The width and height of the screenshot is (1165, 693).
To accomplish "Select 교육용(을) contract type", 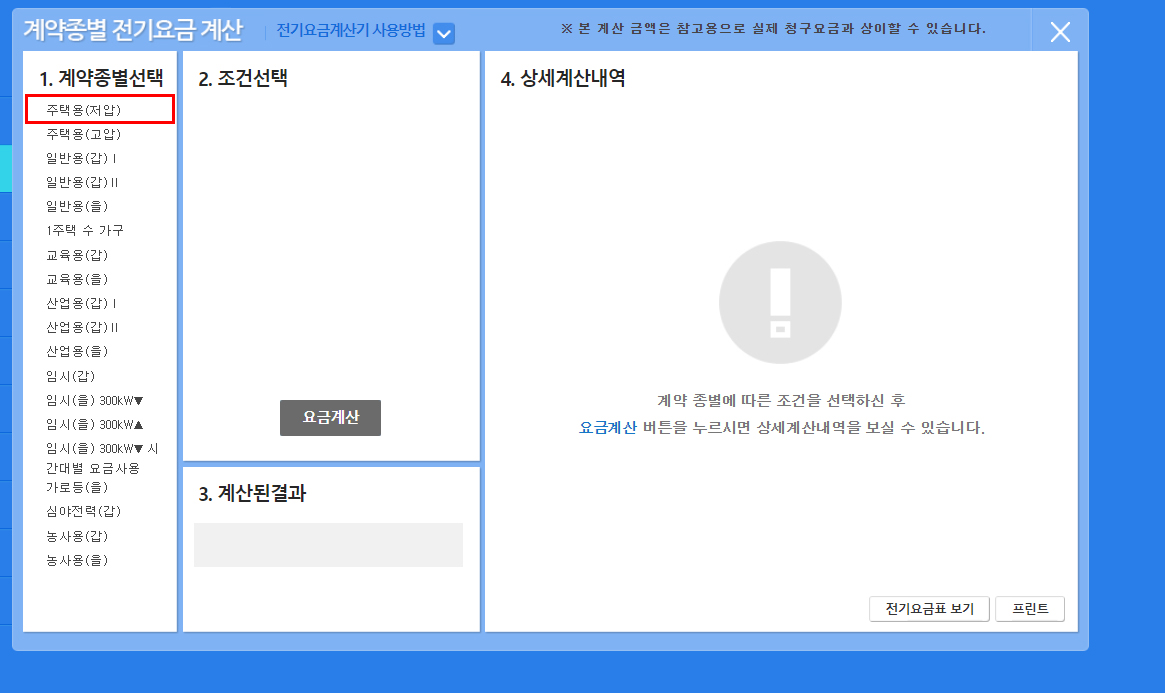I will pyautogui.click(x=77, y=279).
